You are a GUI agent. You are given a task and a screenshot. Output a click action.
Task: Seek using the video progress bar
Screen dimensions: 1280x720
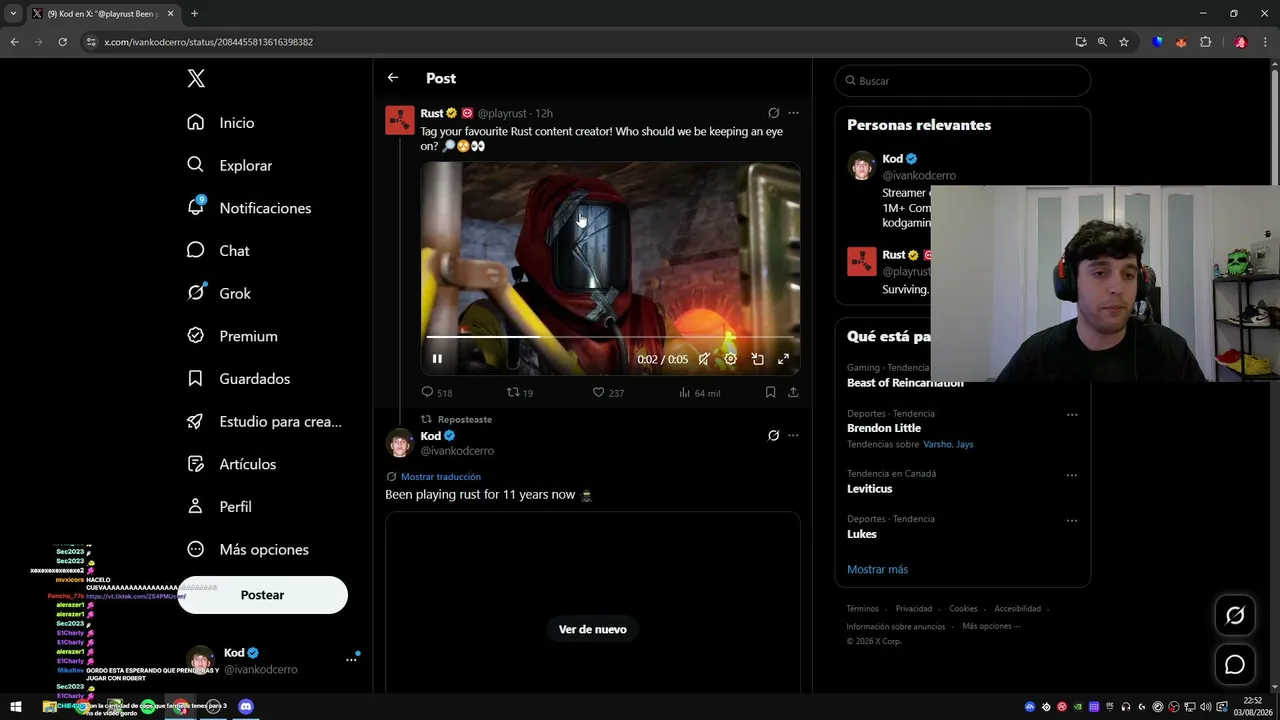pos(610,337)
